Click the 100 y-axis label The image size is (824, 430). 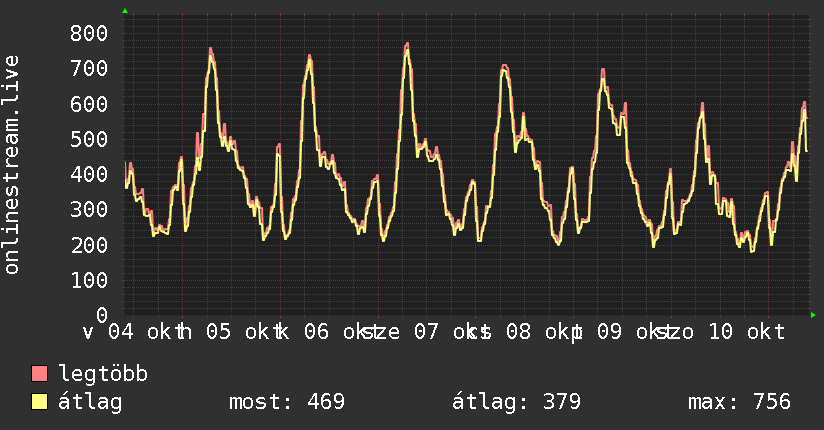89,280
